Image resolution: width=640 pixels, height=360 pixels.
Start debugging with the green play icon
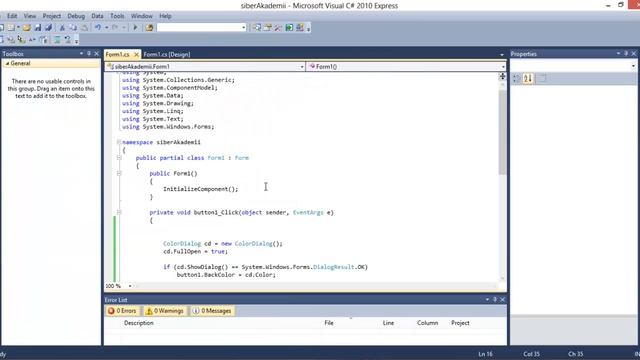click(135, 28)
